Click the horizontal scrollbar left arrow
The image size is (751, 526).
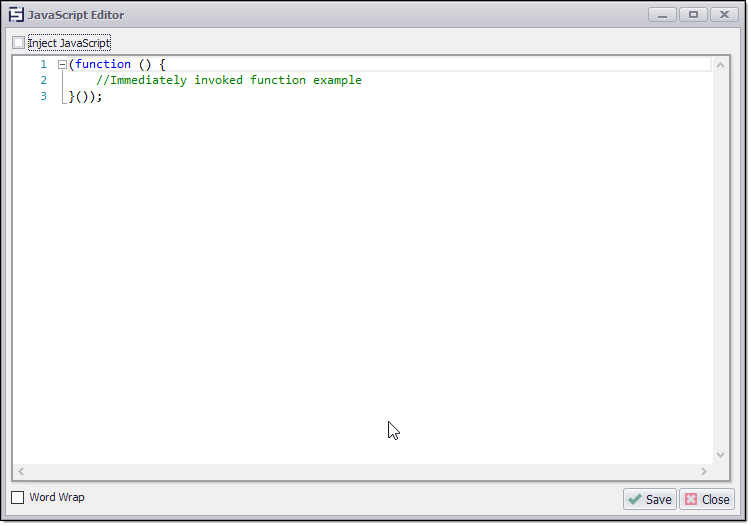tap(21, 471)
